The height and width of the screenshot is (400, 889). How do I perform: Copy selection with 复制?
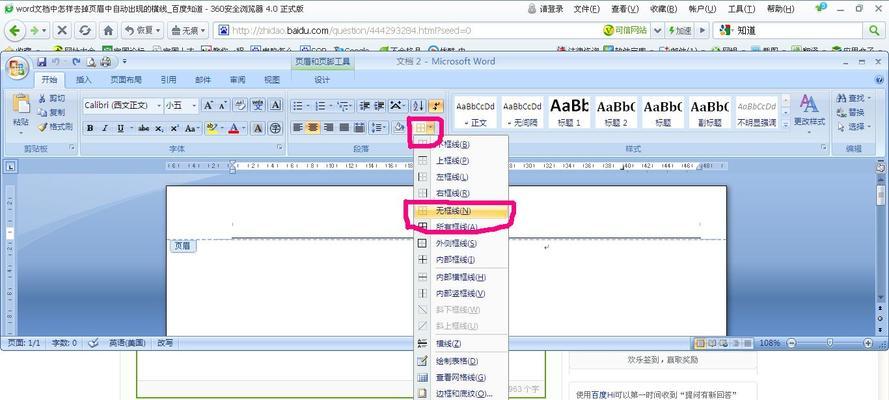pyautogui.click(x=52, y=112)
